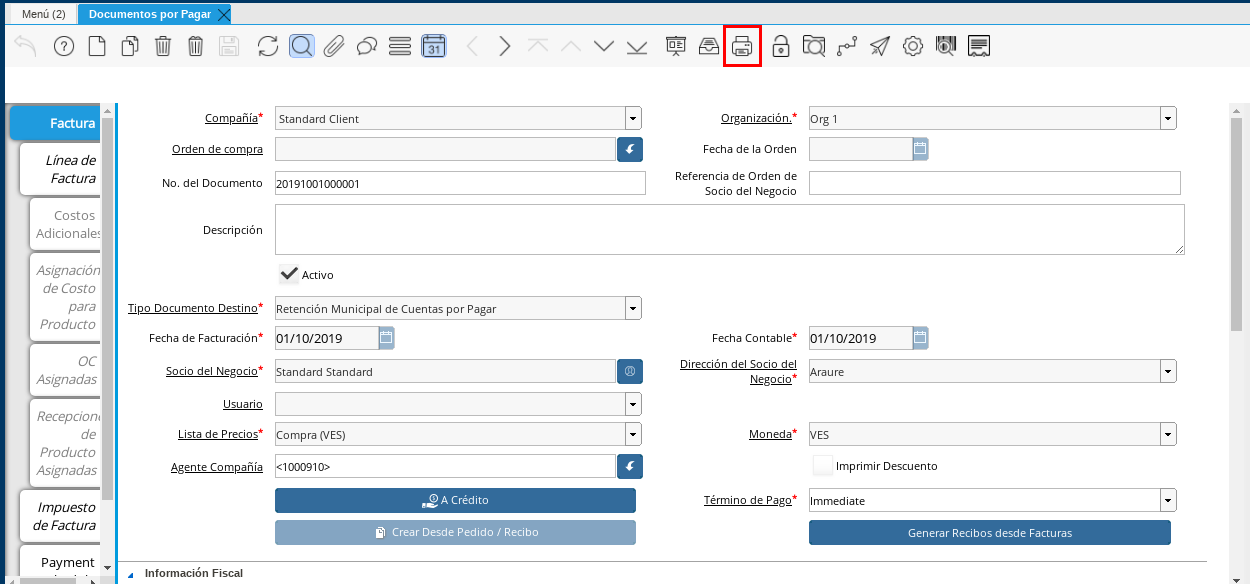Open the Costos Adicionales tab
1250x584 pixels.
coord(67,224)
